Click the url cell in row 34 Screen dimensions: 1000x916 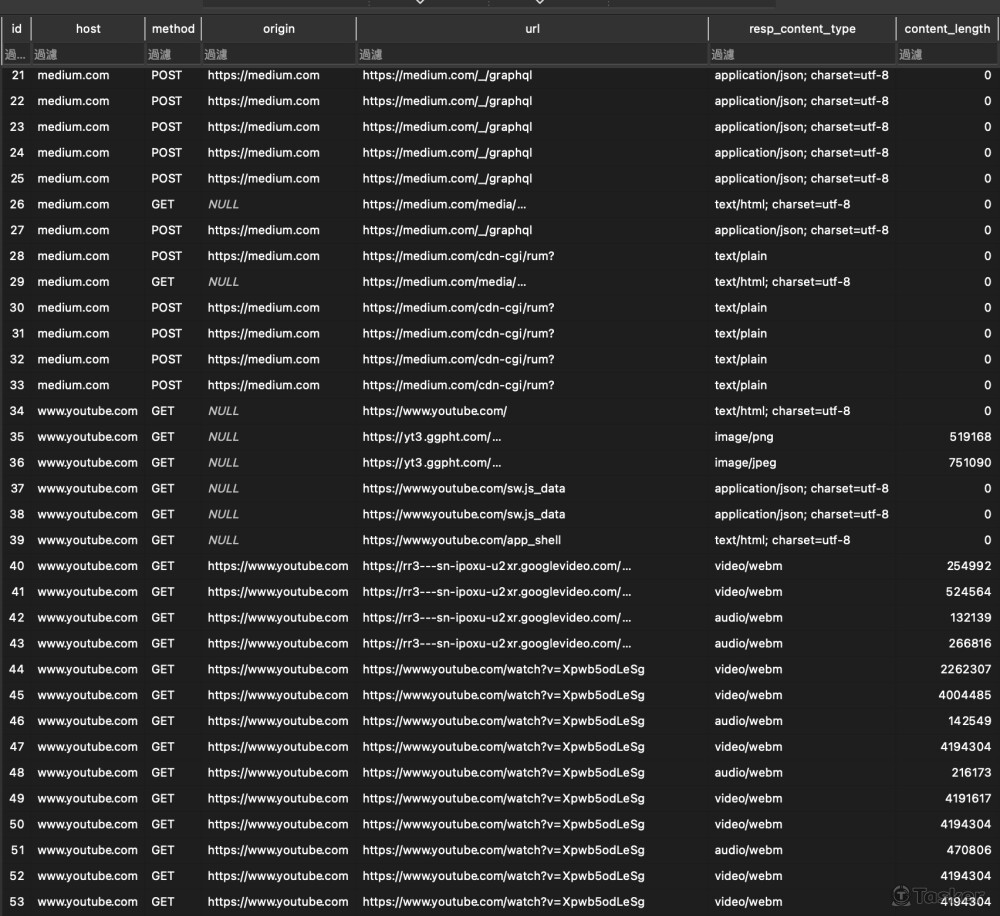coord(435,411)
